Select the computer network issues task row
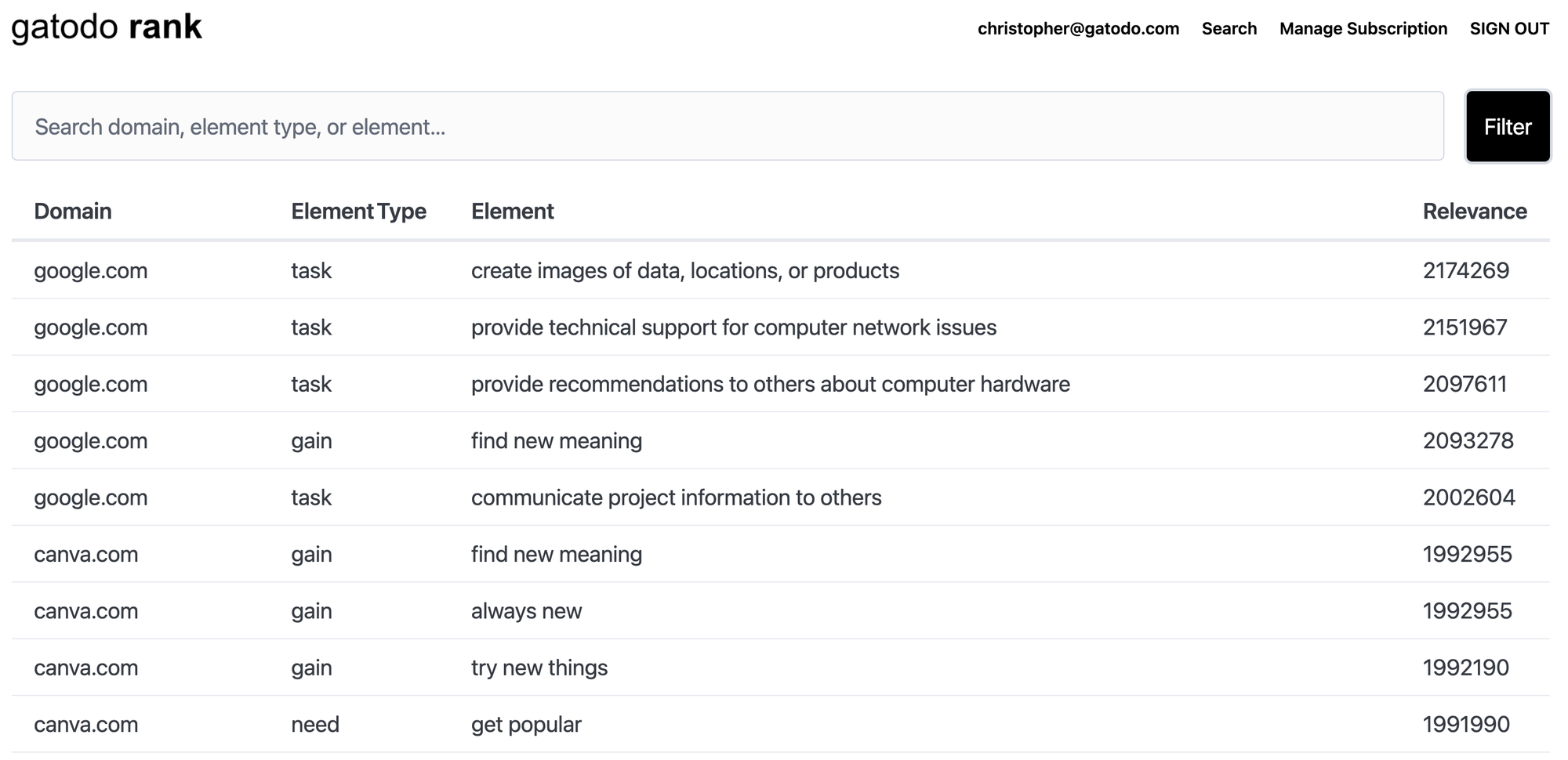 click(780, 328)
